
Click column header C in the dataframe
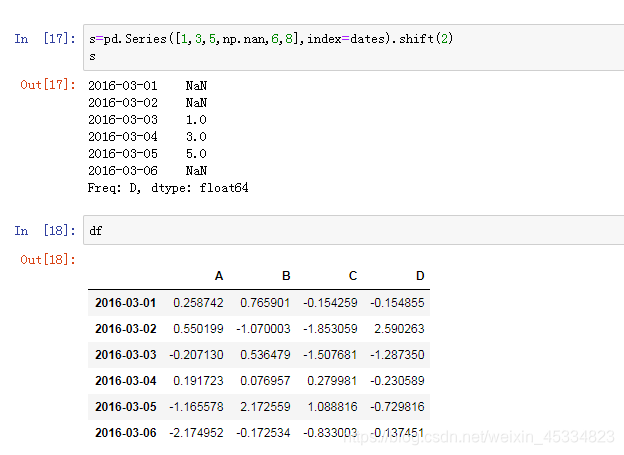[x=353, y=276]
